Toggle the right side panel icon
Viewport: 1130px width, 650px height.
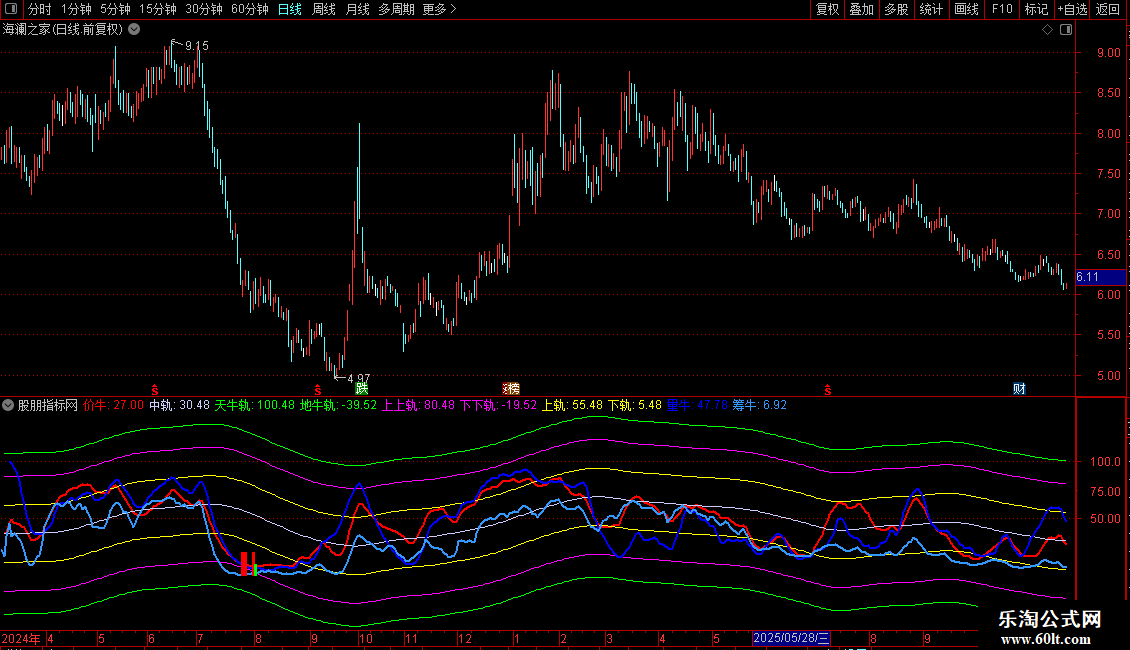[1066, 30]
